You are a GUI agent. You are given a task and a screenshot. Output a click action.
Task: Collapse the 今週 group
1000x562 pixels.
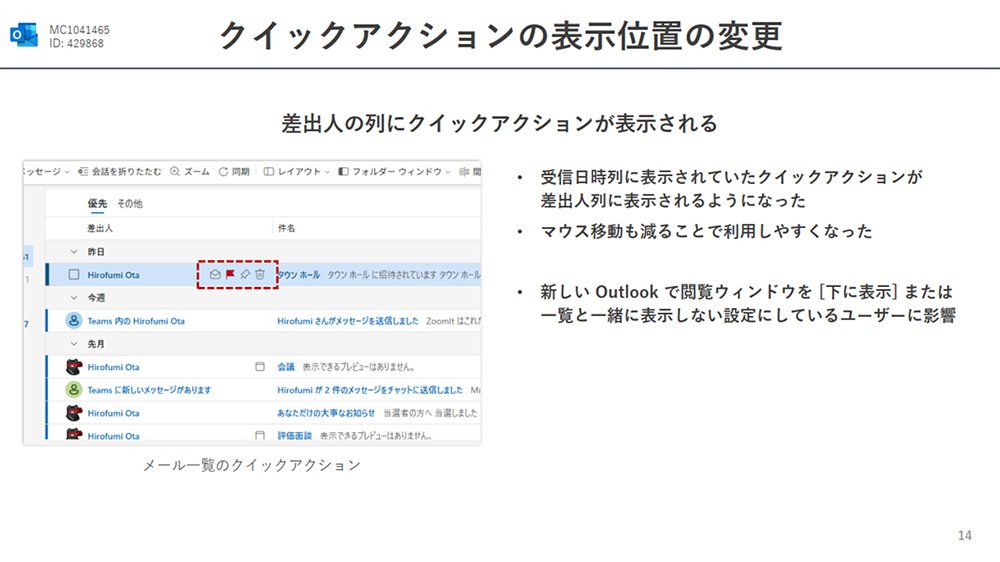74,298
